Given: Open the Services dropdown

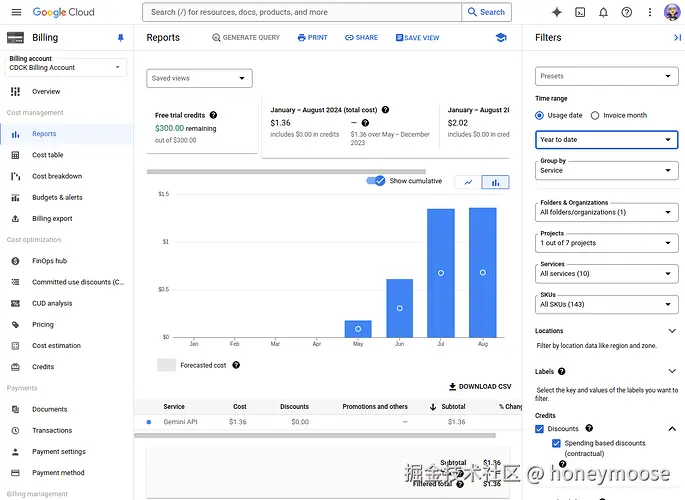Looking at the screenshot, I should [606, 273].
